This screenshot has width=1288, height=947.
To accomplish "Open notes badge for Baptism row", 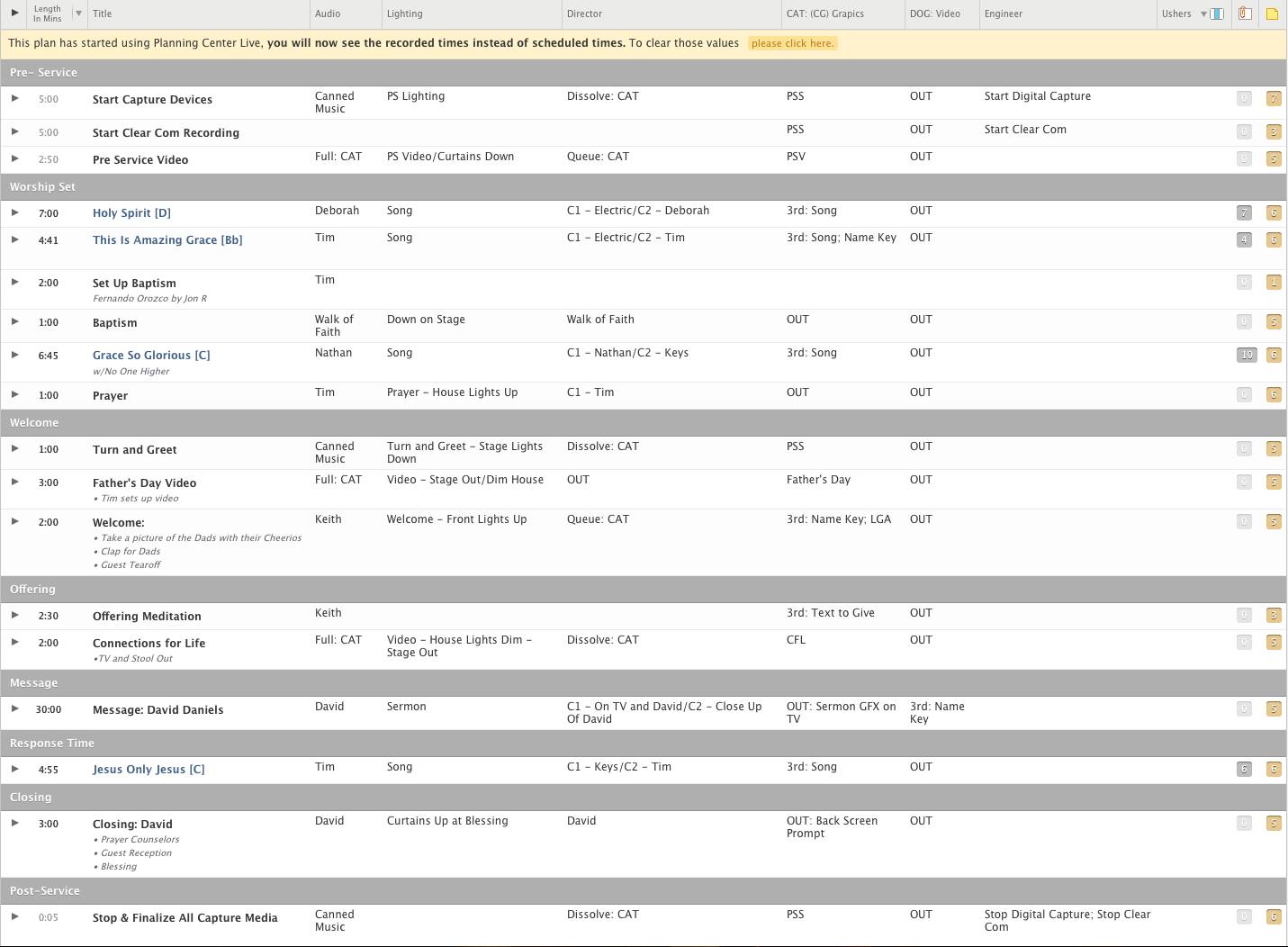I will click(x=1274, y=321).
